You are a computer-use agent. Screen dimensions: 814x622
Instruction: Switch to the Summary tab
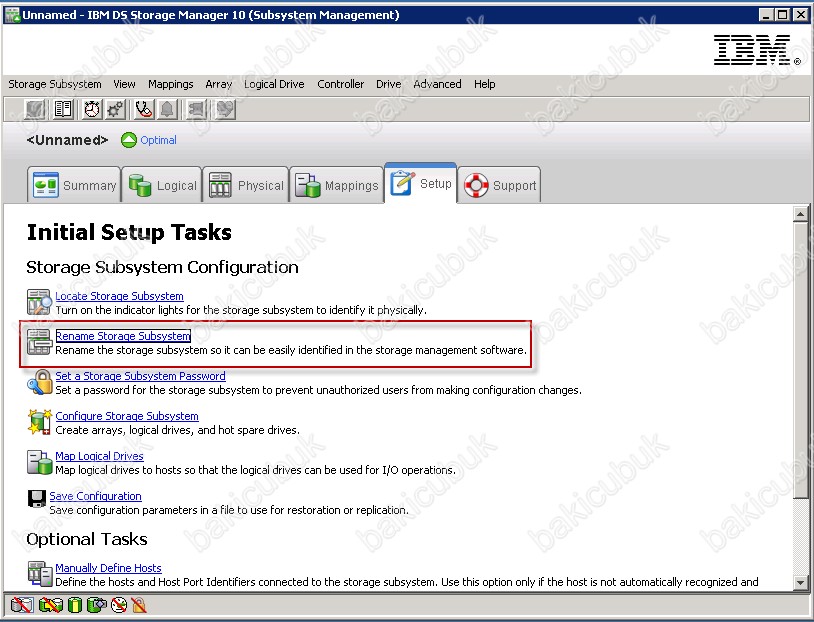75,185
